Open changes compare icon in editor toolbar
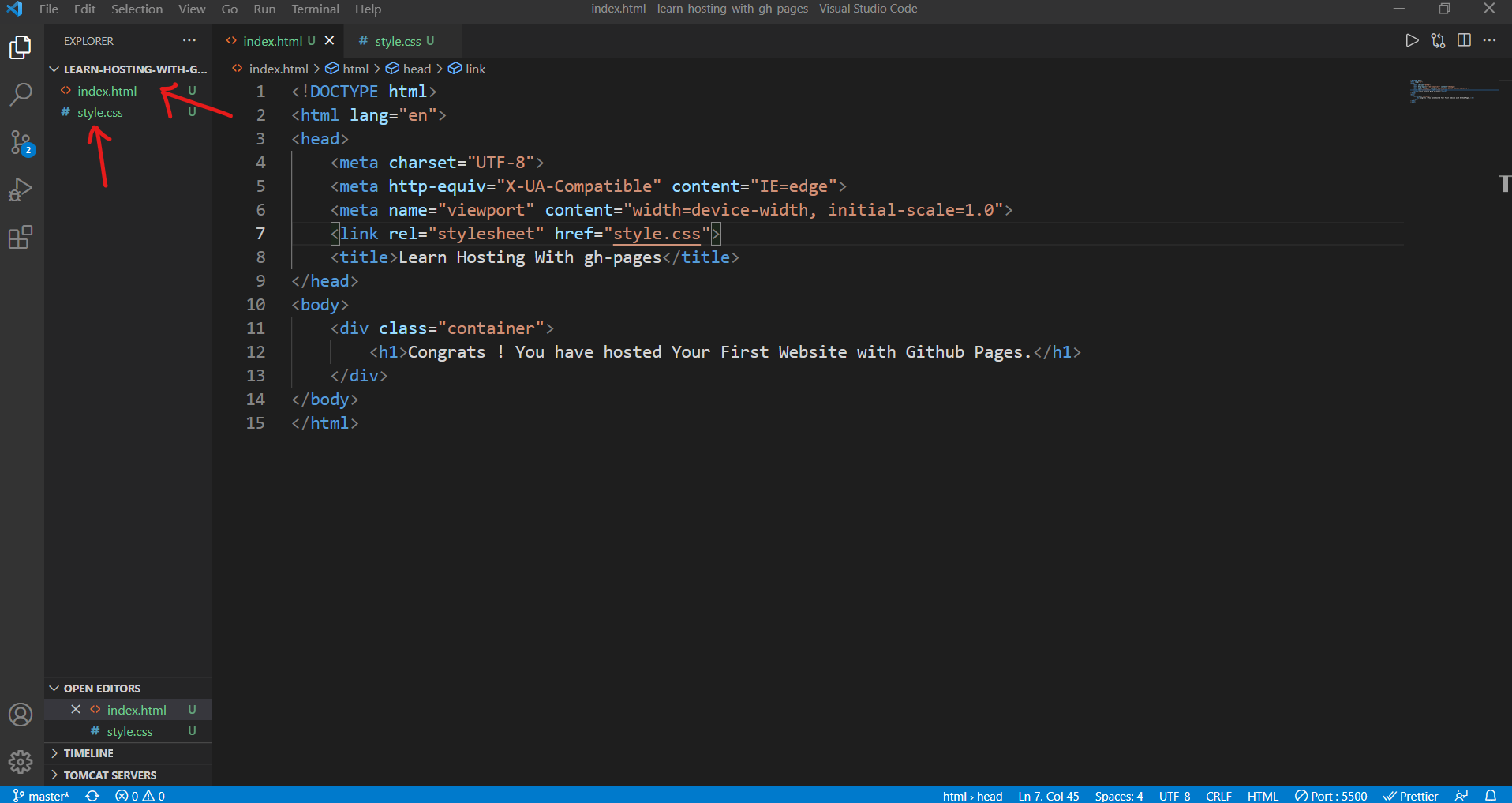Screen dimensions: 1512x803 tap(1438, 40)
